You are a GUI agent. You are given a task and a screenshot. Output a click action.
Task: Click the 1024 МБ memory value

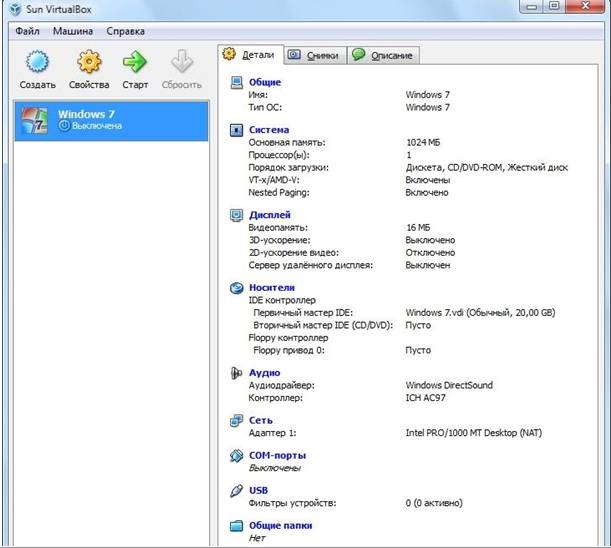(423, 143)
